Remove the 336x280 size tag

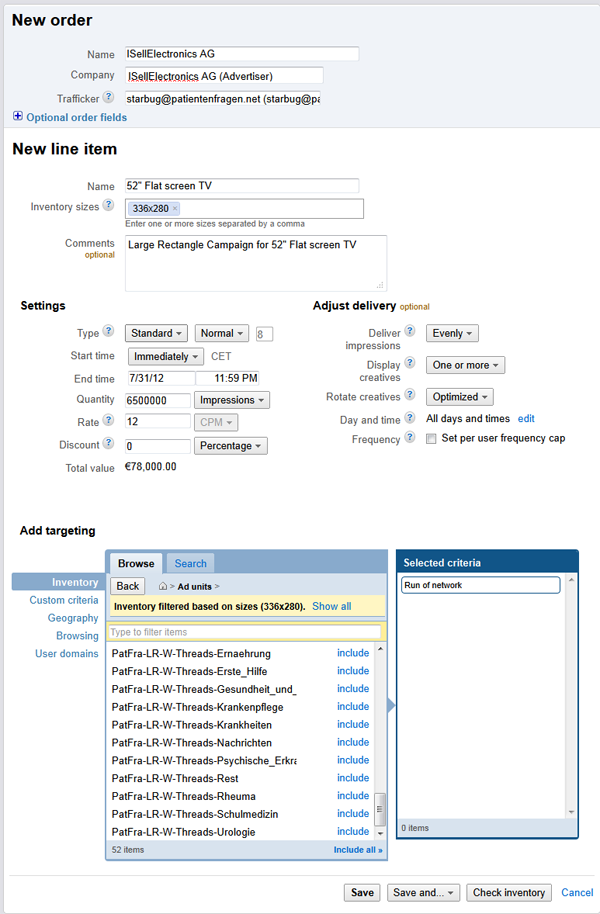pos(175,208)
